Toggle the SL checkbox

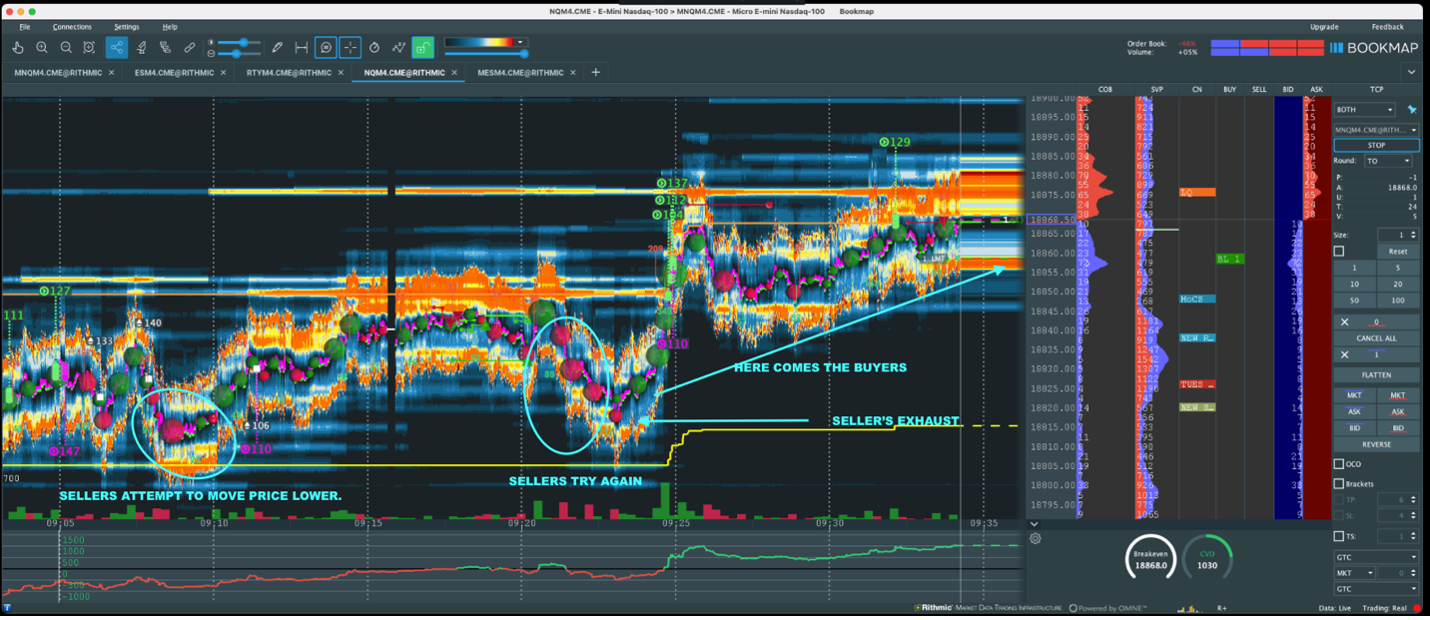point(1339,515)
